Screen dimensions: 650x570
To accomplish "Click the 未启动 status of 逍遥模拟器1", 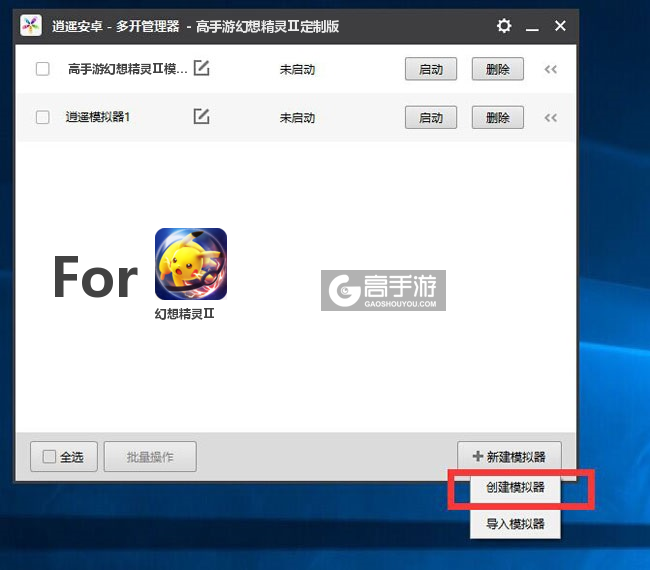I will [x=297, y=118].
